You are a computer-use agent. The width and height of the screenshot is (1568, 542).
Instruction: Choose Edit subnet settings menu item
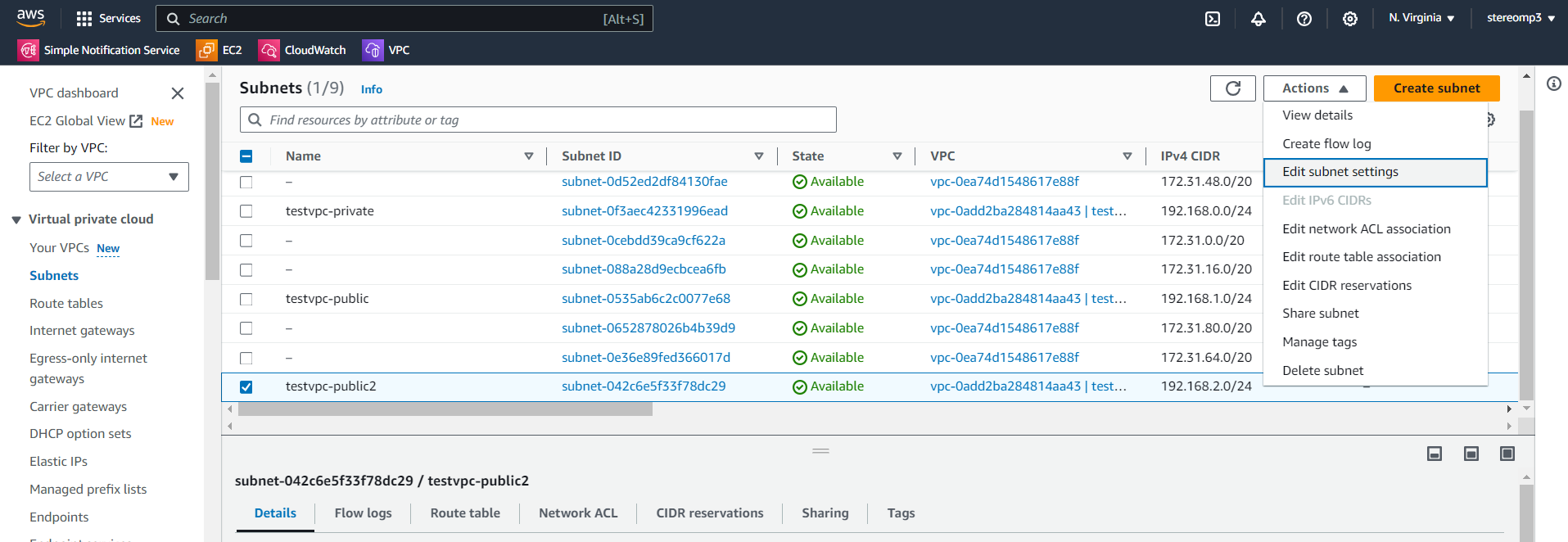point(1375,172)
